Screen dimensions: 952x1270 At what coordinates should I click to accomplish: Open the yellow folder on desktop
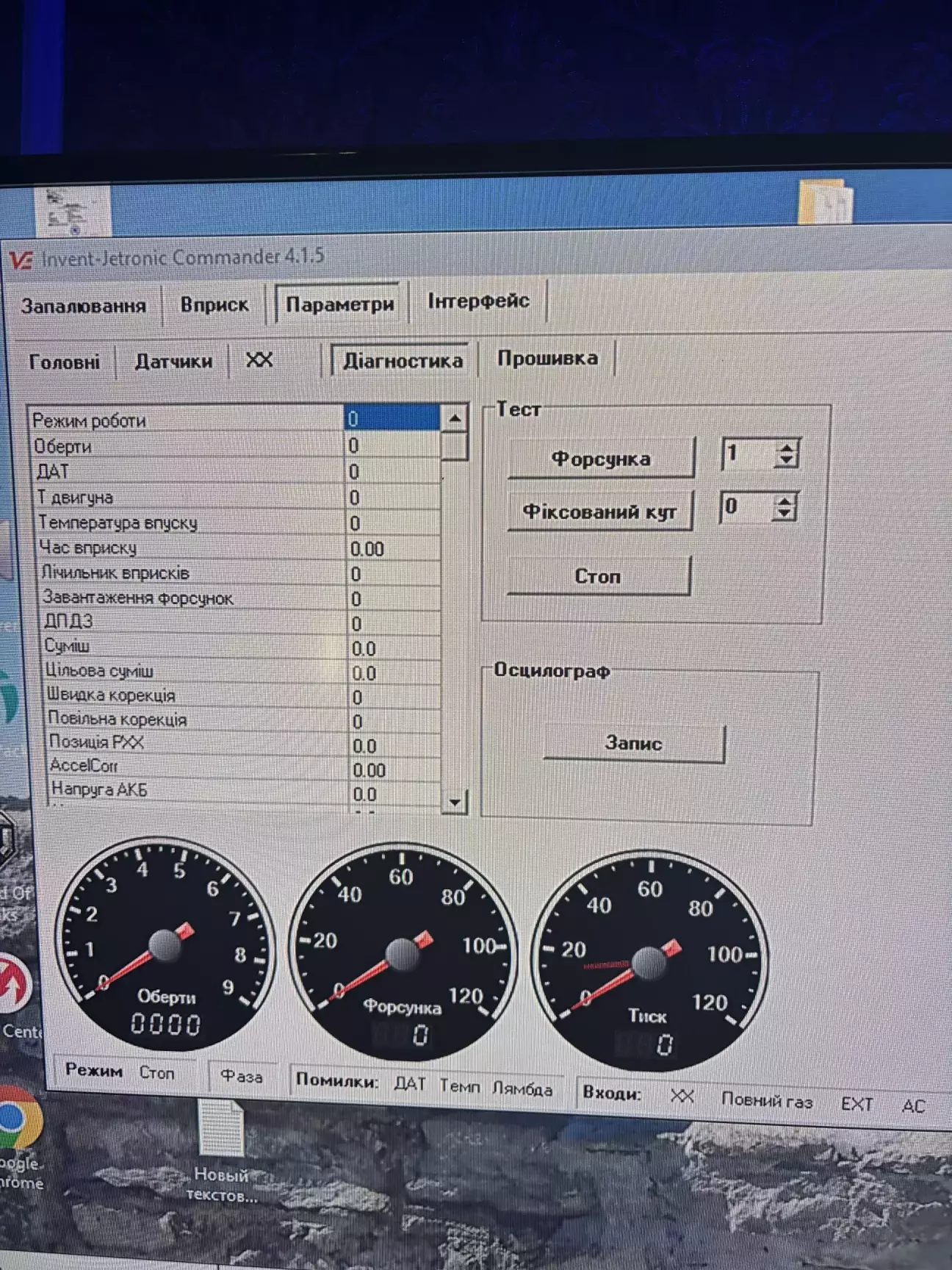pyautogui.click(x=825, y=201)
